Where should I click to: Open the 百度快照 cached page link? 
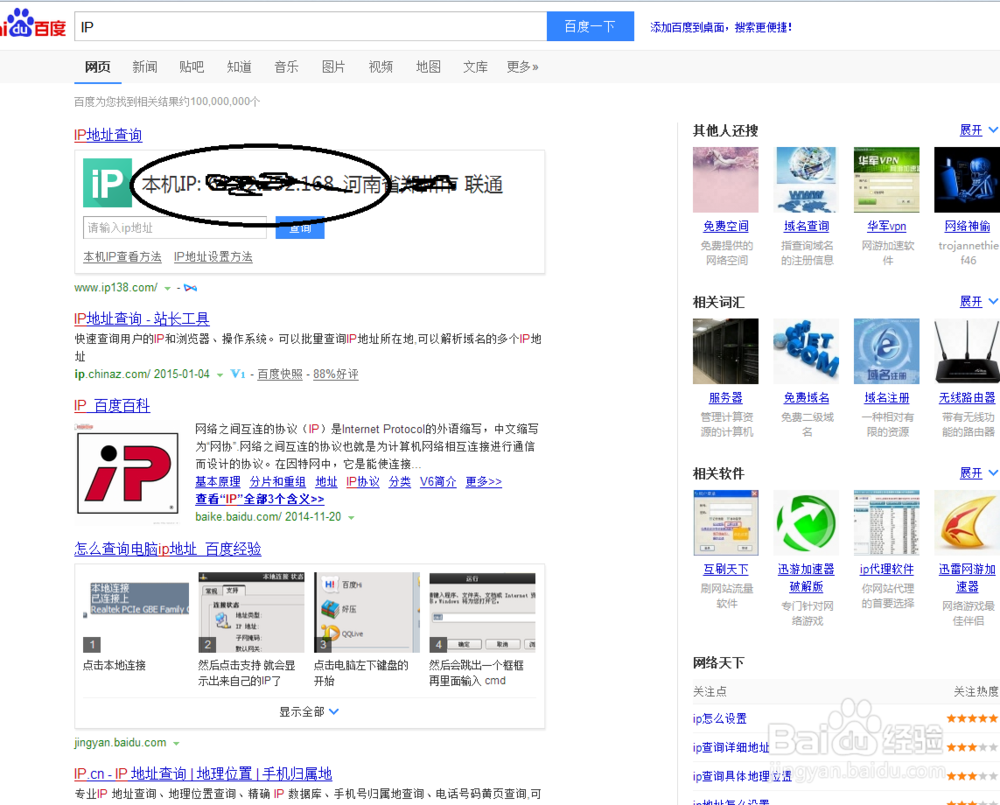(280, 374)
